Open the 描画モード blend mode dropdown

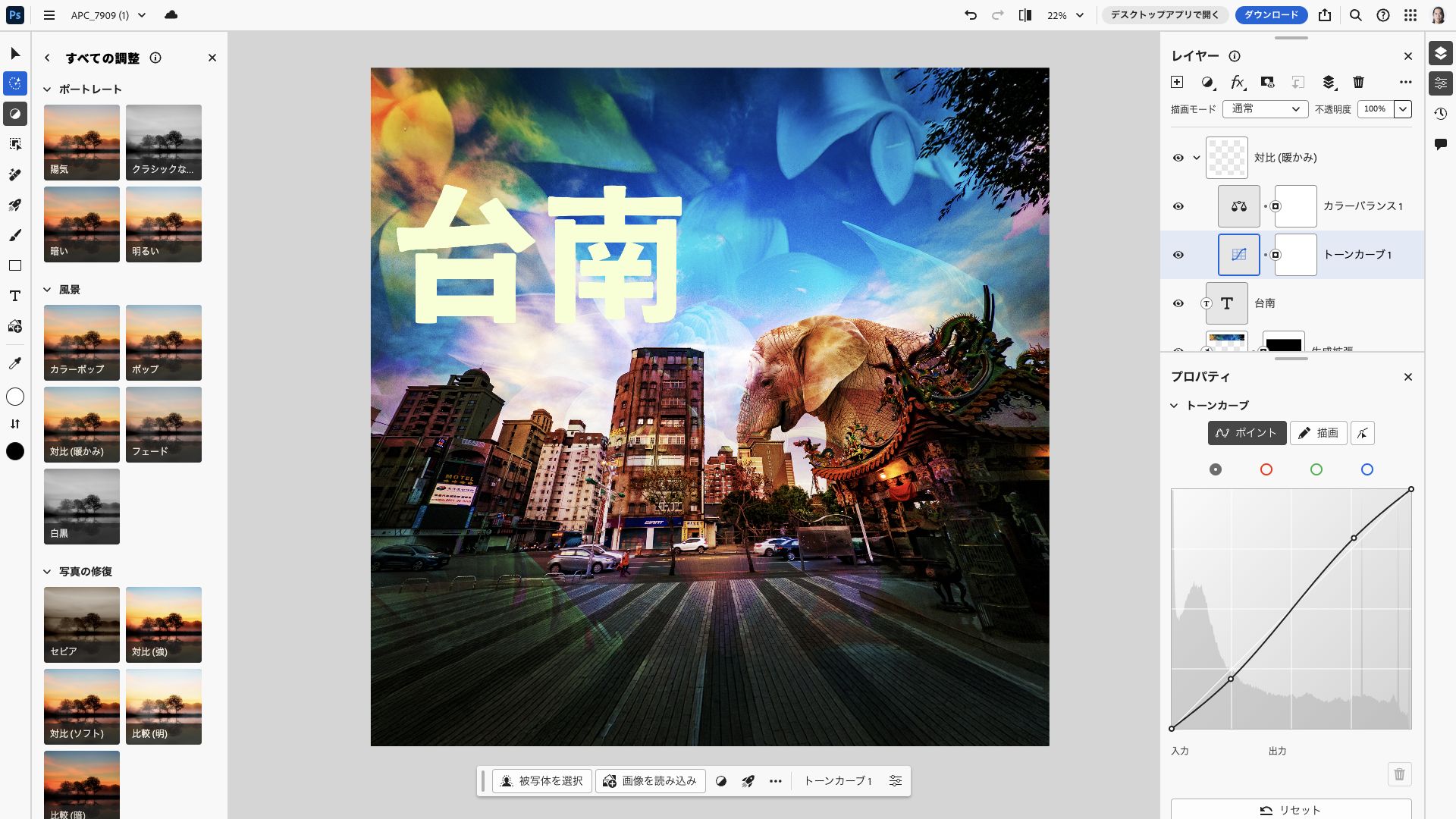[1265, 109]
